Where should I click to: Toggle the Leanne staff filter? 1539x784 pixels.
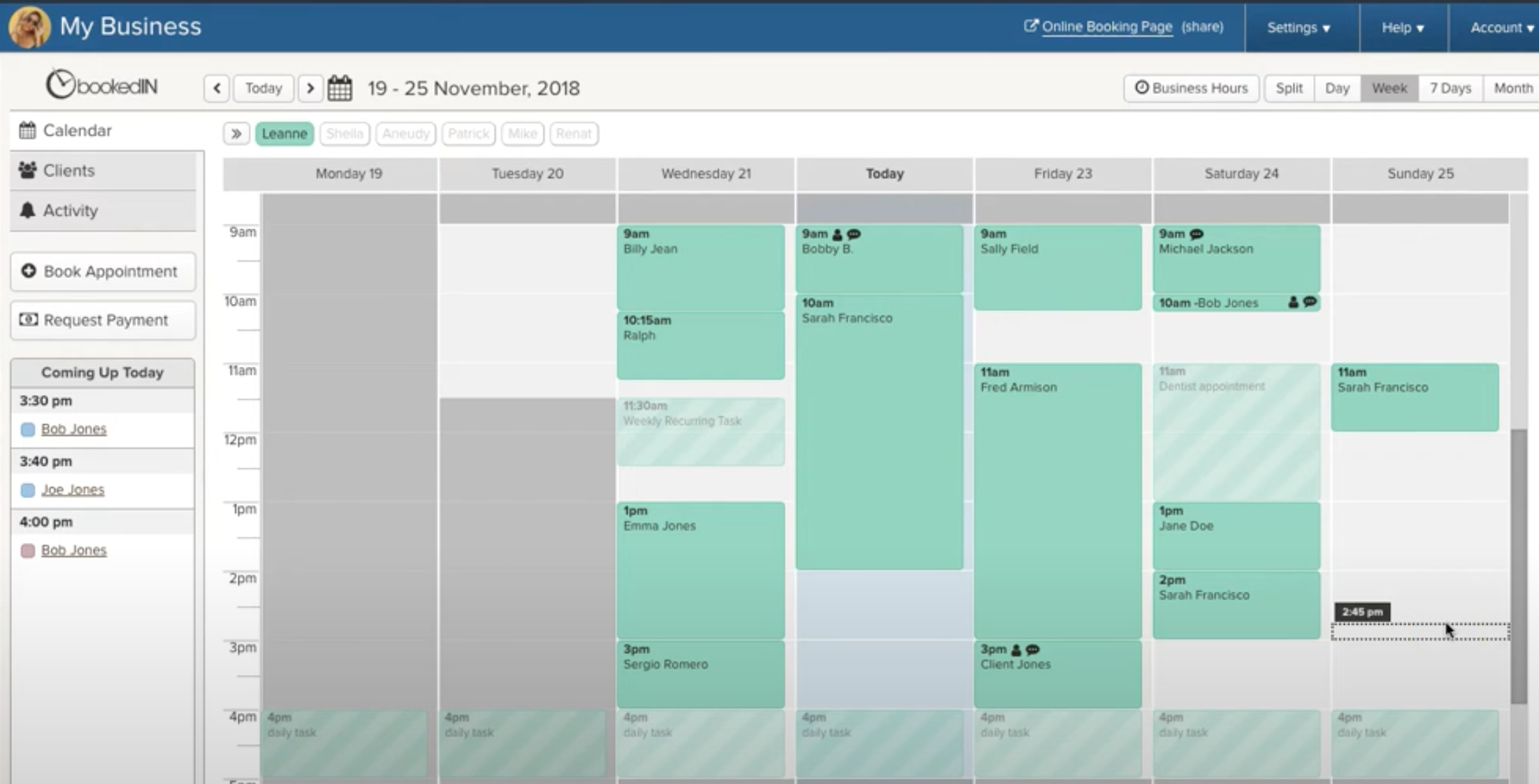coord(284,133)
